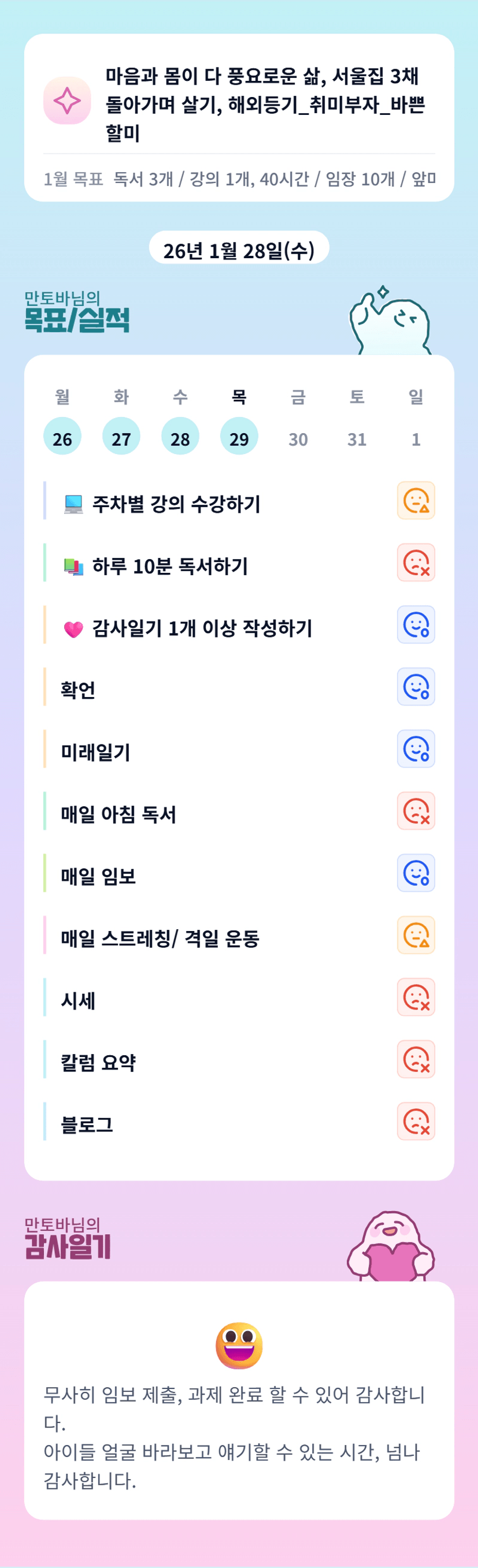Screen dimensions: 478x1568
Task: Click the status icon next to 미래일기
Action: tap(416, 748)
